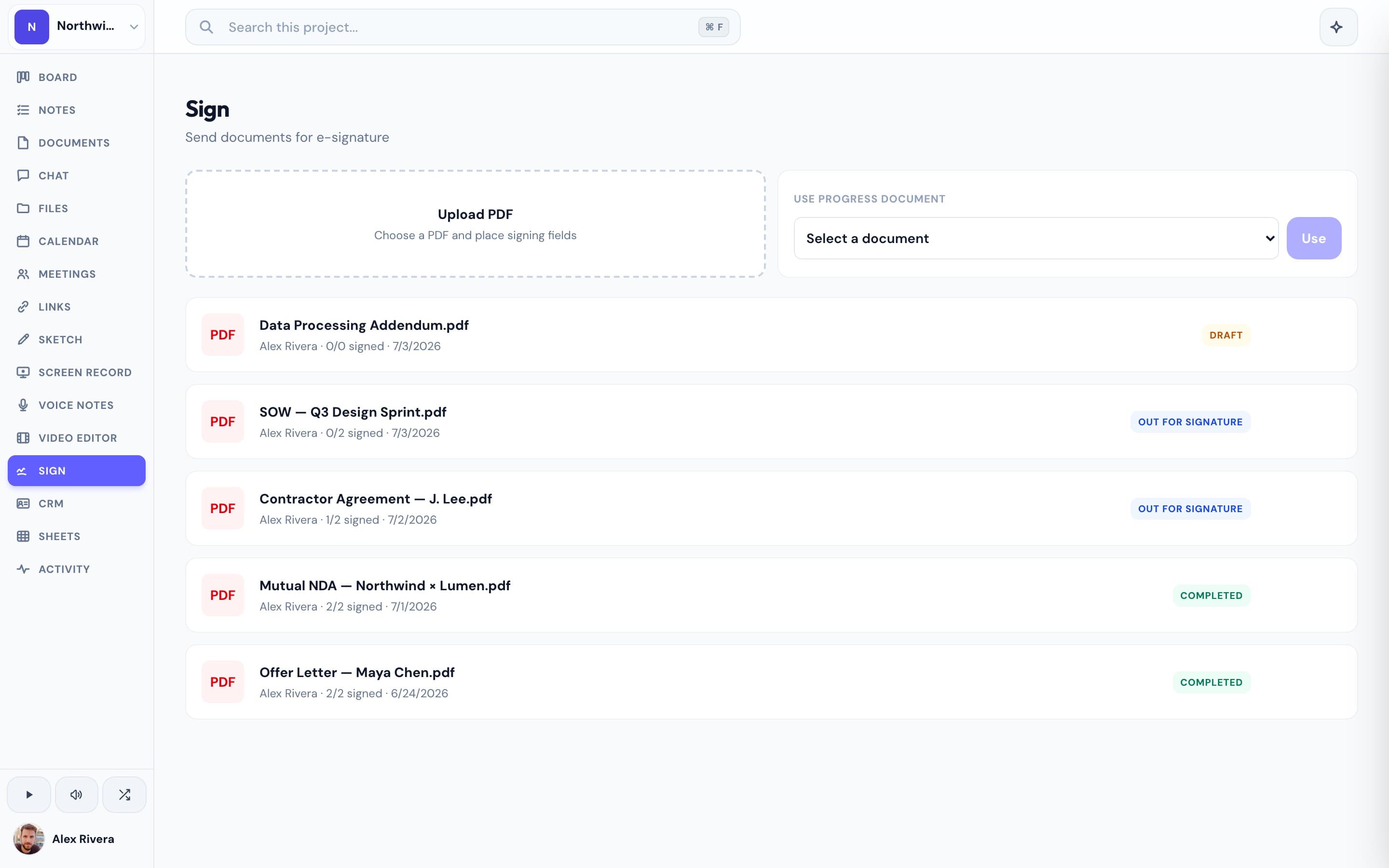1389x868 pixels.
Task: Focus the Search this project field
Action: (463, 27)
